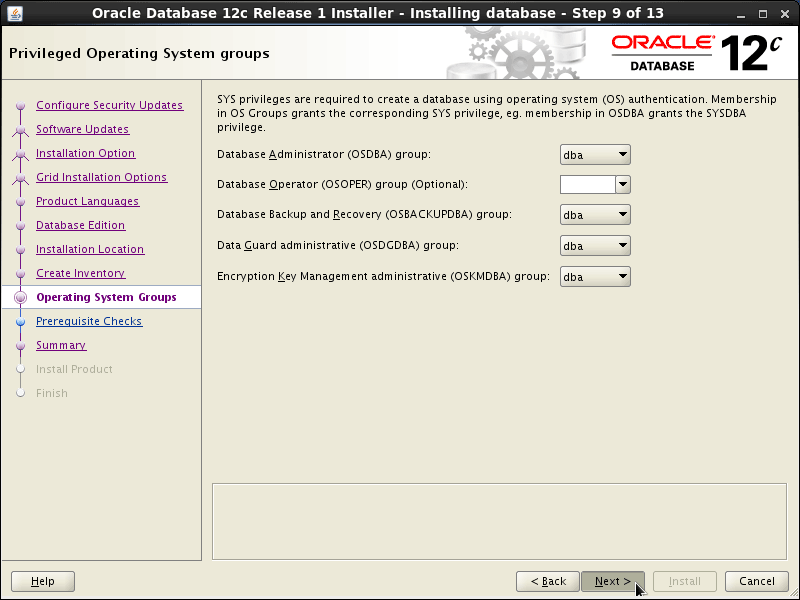Minimize the installer window
This screenshot has width=800, height=600.
(741, 14)
